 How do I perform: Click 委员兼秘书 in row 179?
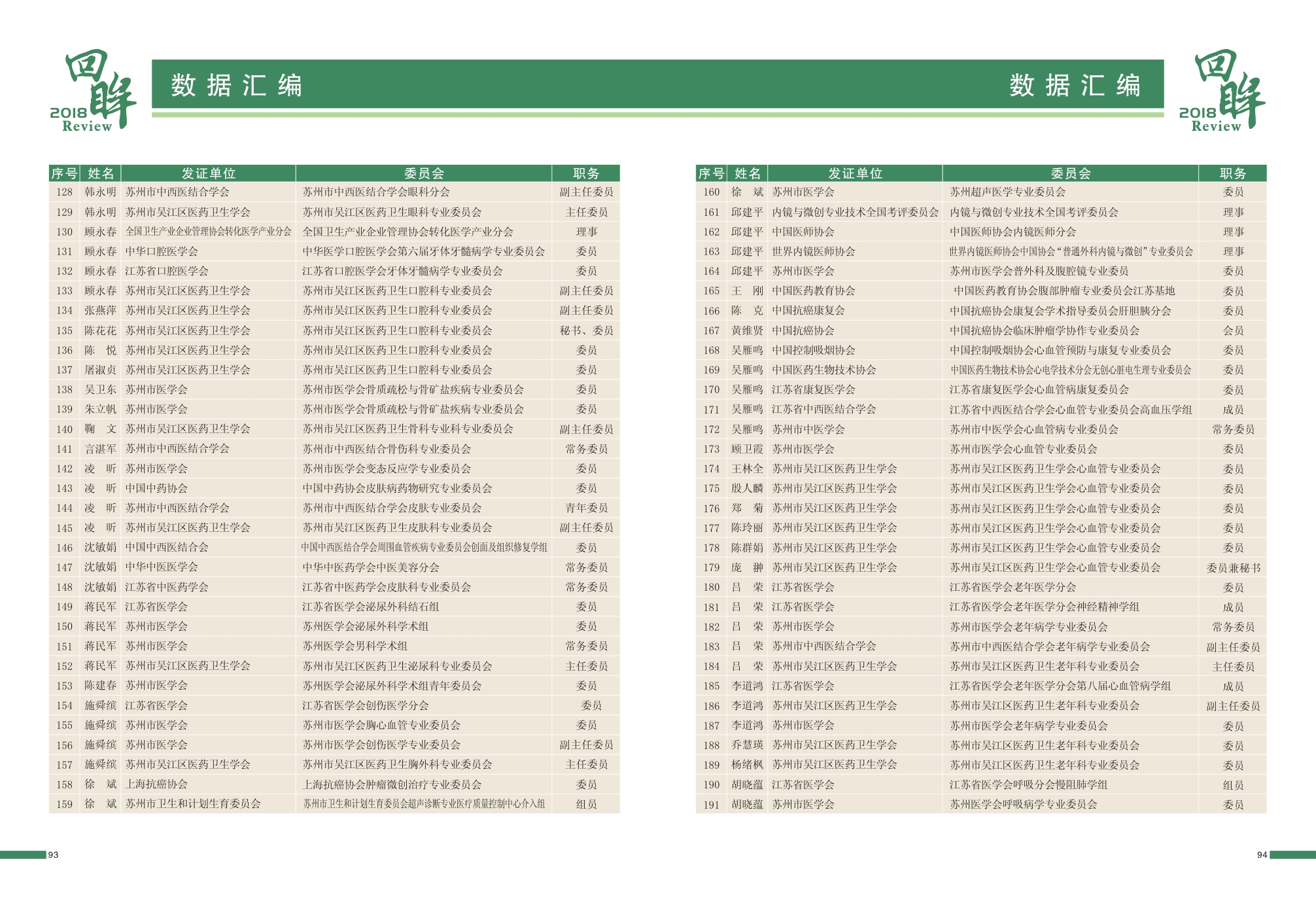(1233, 568)
